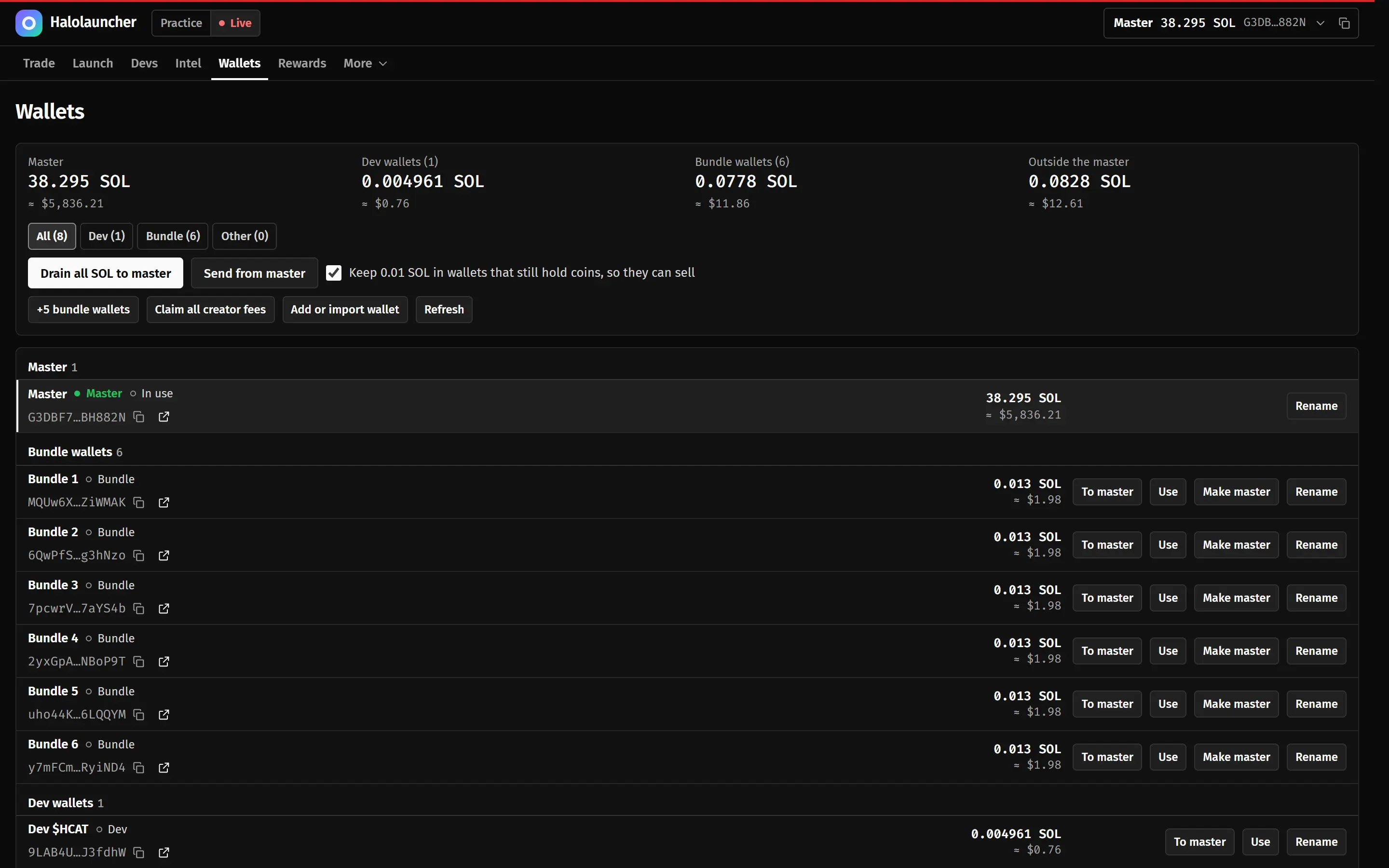Uncheck Keep 0.01 SOL in wallets checkbox
This screenshot has width=1389, height=868.
(x=333, y=272)
